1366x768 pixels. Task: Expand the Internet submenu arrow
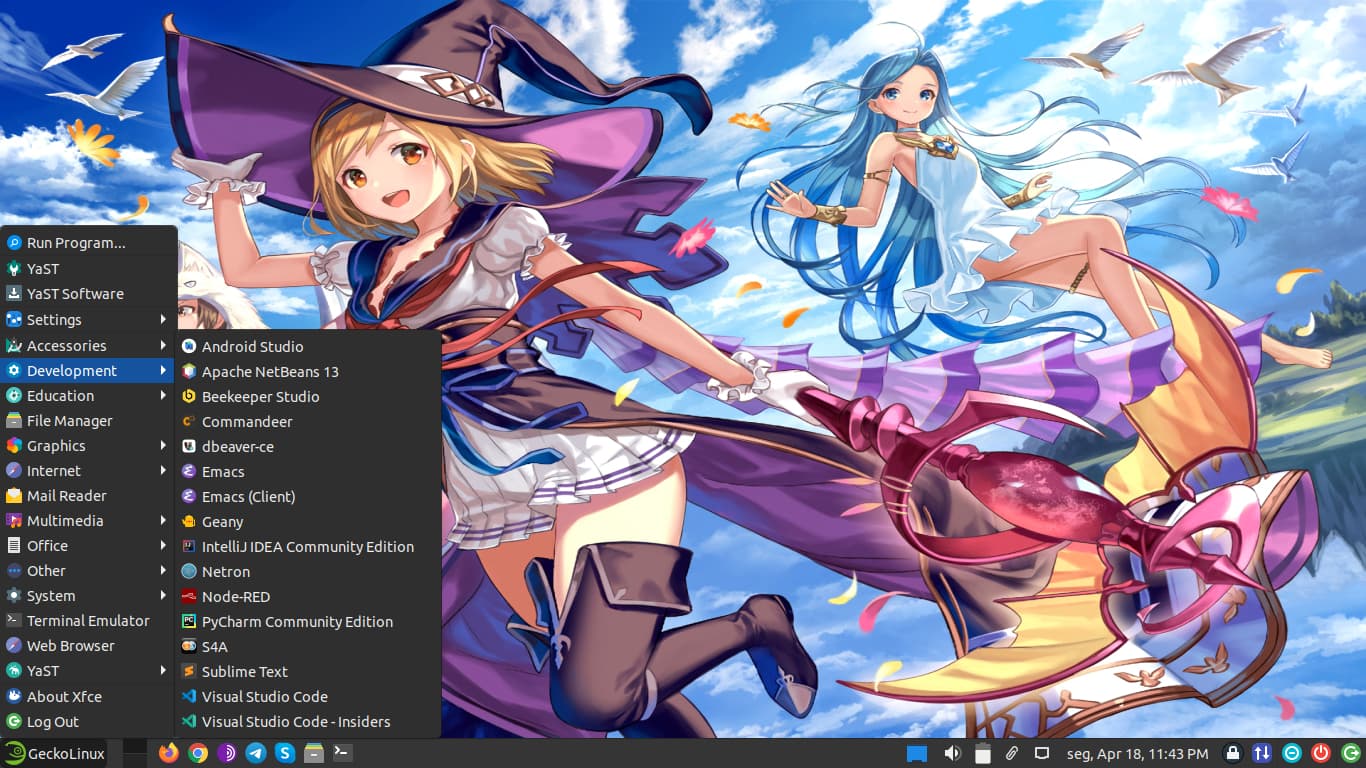pyautogui.click(x=163, y=471)
